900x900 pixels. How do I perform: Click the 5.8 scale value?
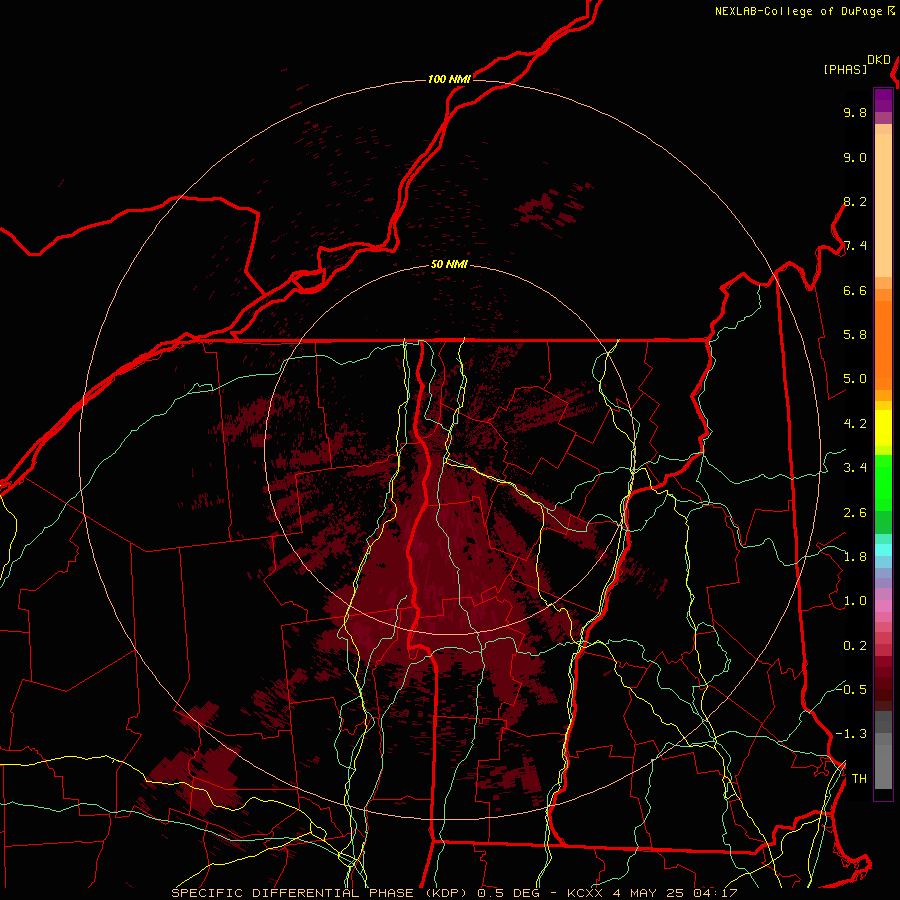pos(855,335)
